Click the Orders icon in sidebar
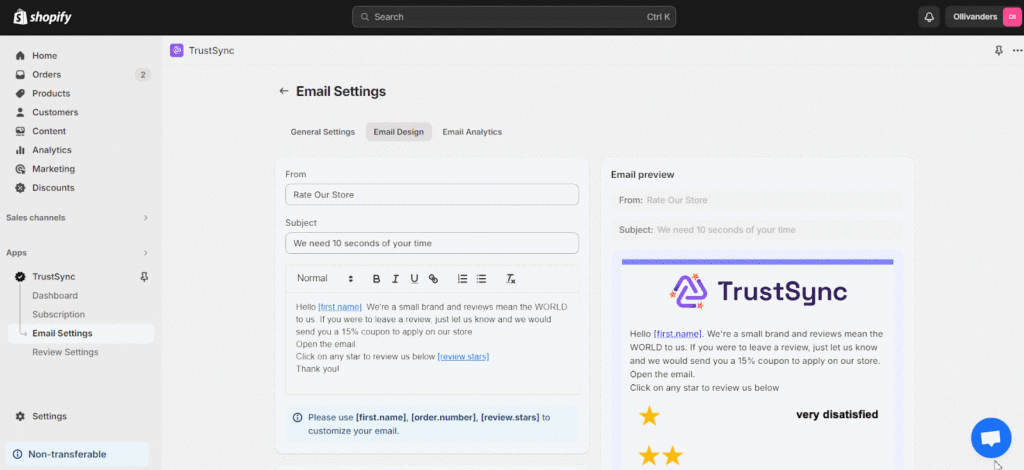The height and width of the screenshot is (470, 1024). [x=20, y=74]
